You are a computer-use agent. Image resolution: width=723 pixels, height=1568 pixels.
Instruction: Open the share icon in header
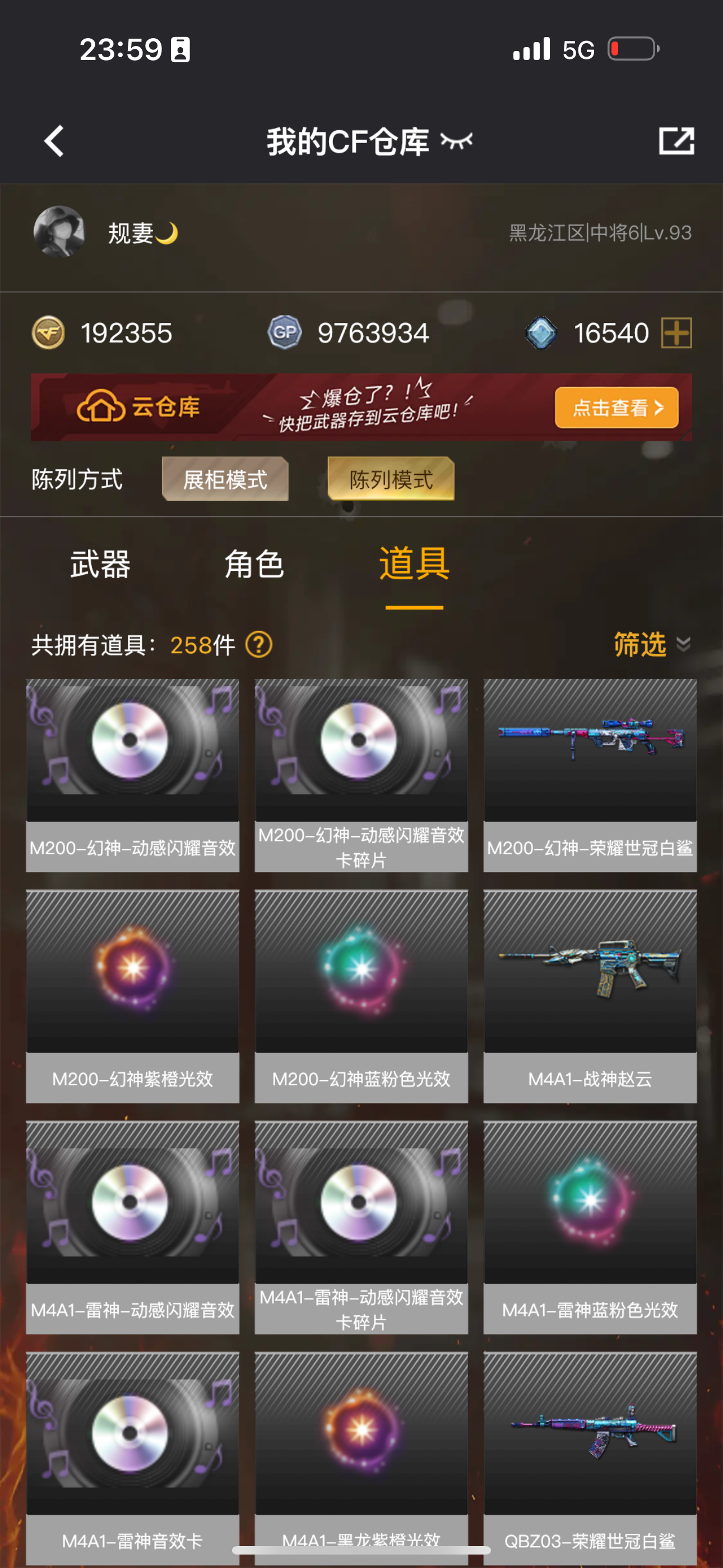click(x=676, y=141)
